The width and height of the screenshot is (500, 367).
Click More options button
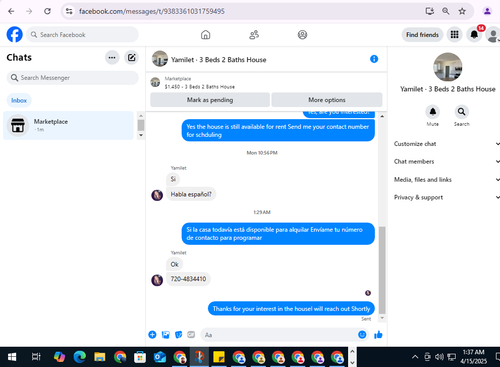[327, 100]
